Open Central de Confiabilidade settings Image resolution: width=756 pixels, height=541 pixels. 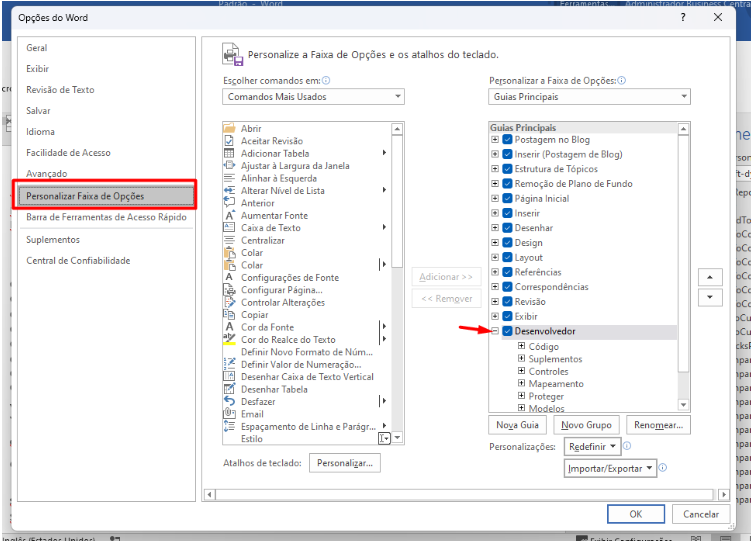click(78, 260)
